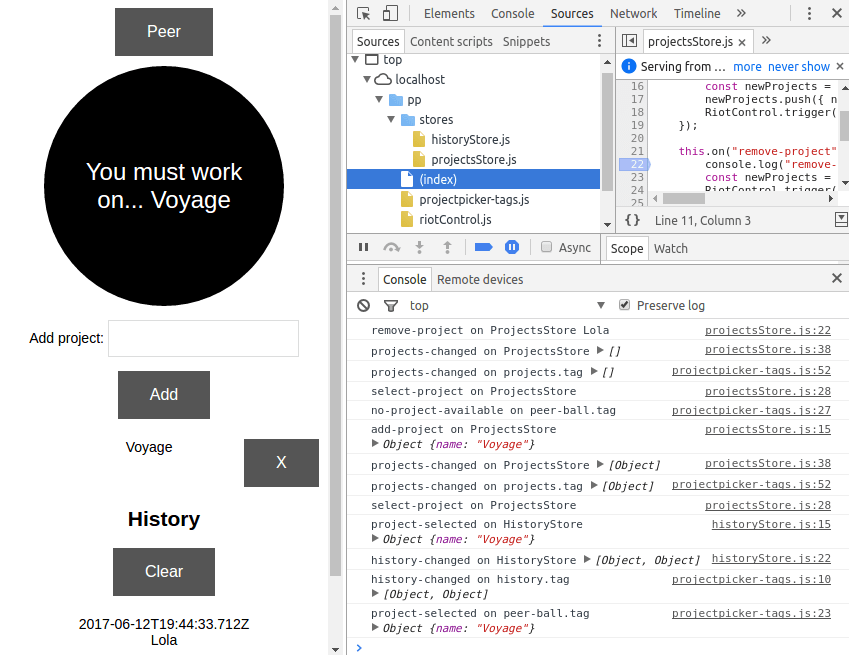The height and width of the screenshot is (655, 849).
Task: Pretty print the source with braces icon
Action: click(632, 220)
